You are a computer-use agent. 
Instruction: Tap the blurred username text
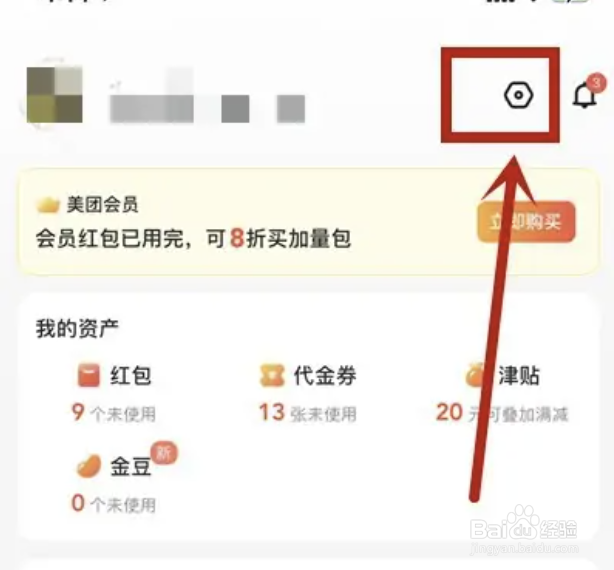[207, 103]
